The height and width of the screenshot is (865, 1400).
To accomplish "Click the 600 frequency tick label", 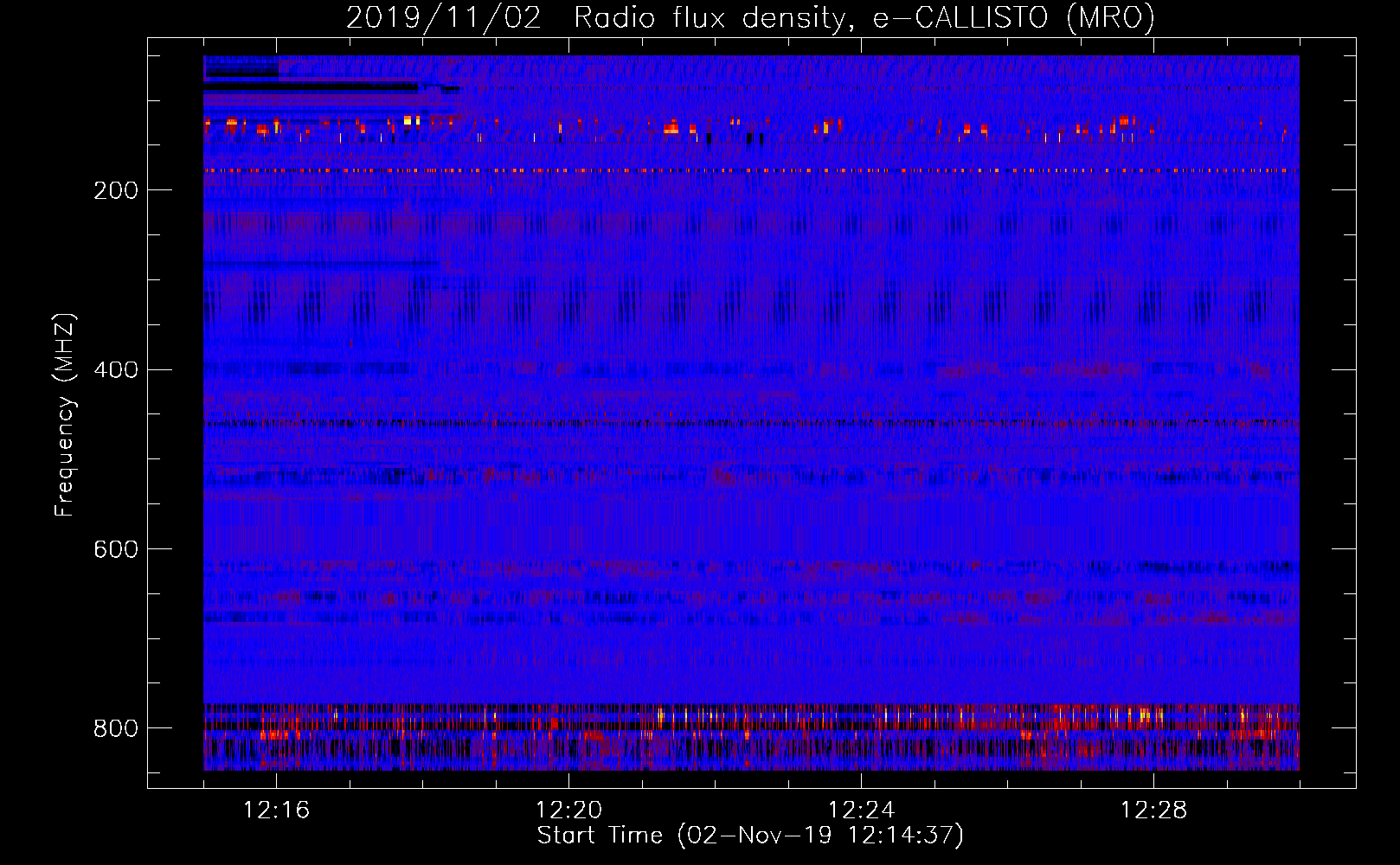I will pos(116,550).
